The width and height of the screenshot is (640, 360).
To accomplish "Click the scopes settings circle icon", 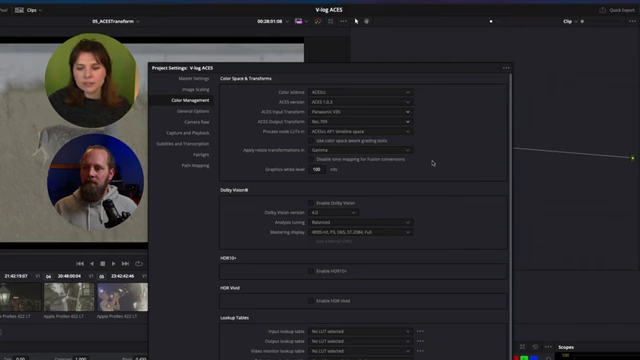I will point(536,347).
